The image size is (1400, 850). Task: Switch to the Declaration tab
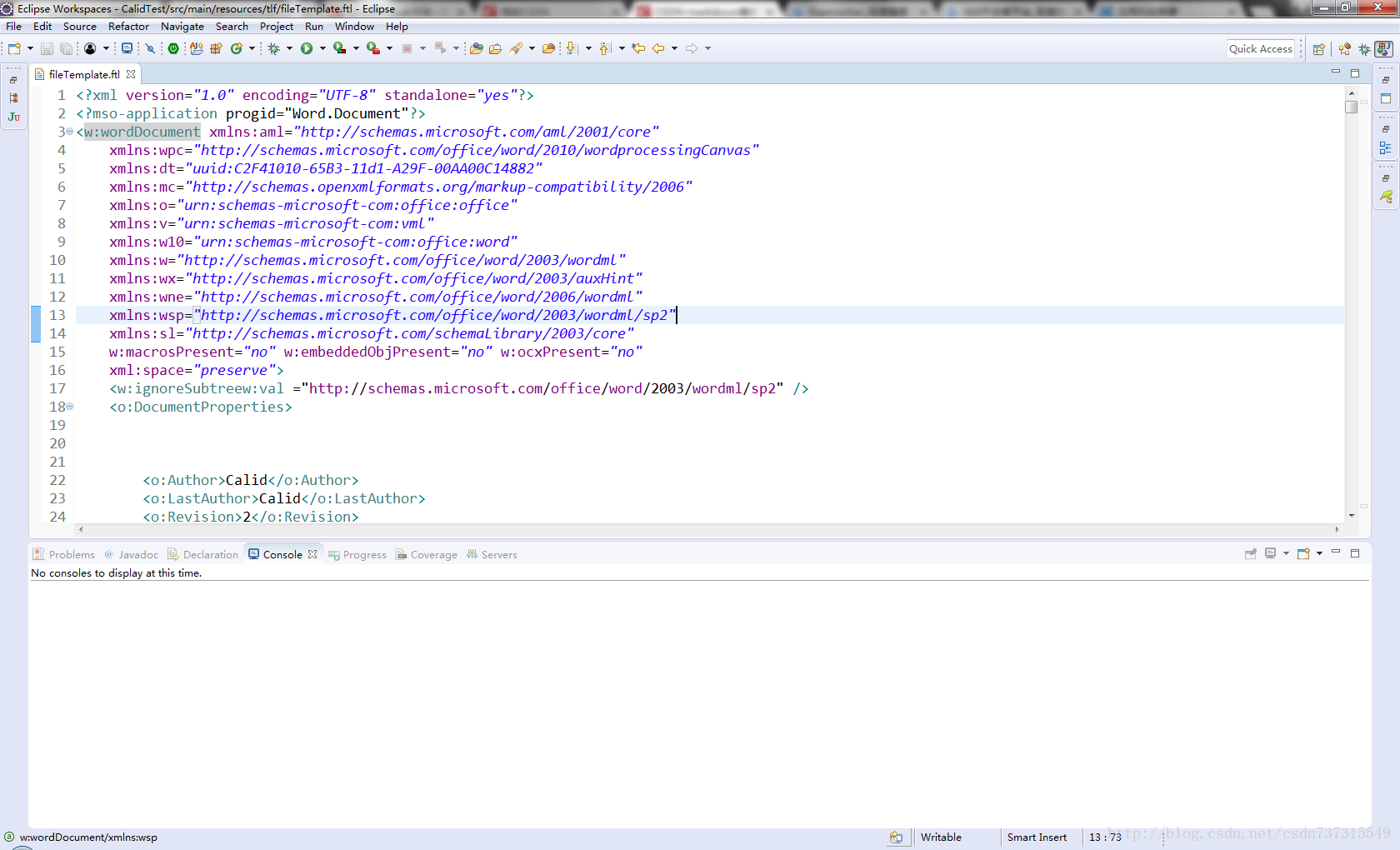pos(202,554)
